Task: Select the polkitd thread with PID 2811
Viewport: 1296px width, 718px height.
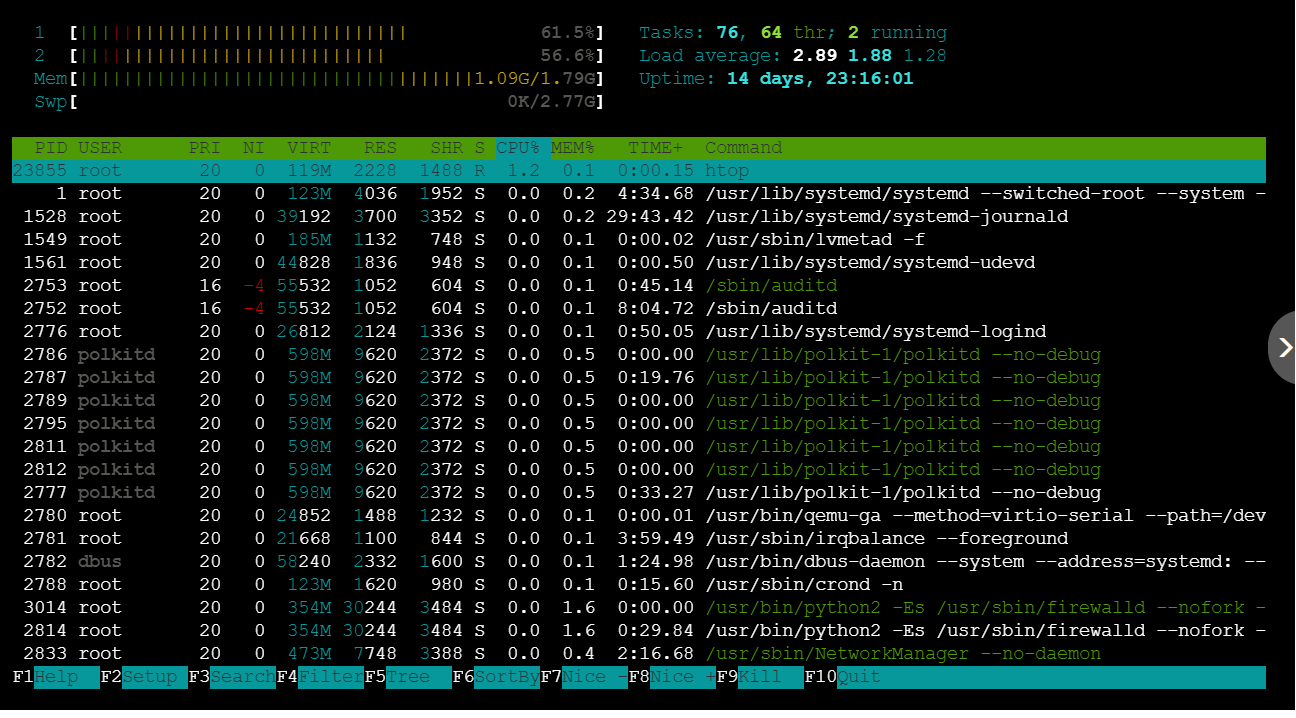Action: point(639,447)
